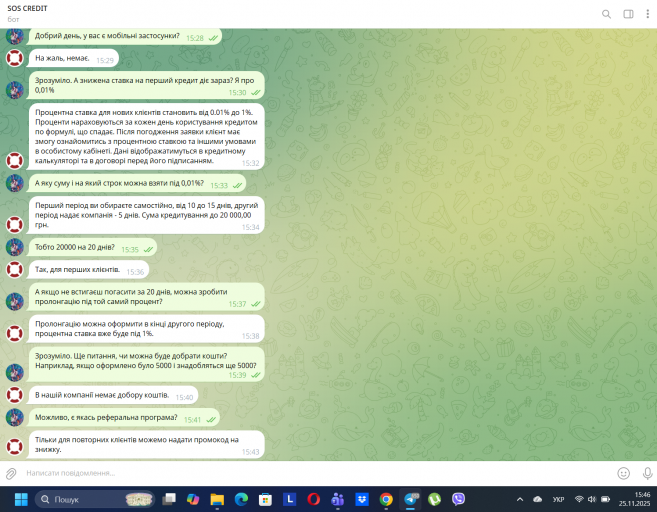Click bot avatar beside 'В нашій компанії немає добору коштів.'

(x=15, y=395)
